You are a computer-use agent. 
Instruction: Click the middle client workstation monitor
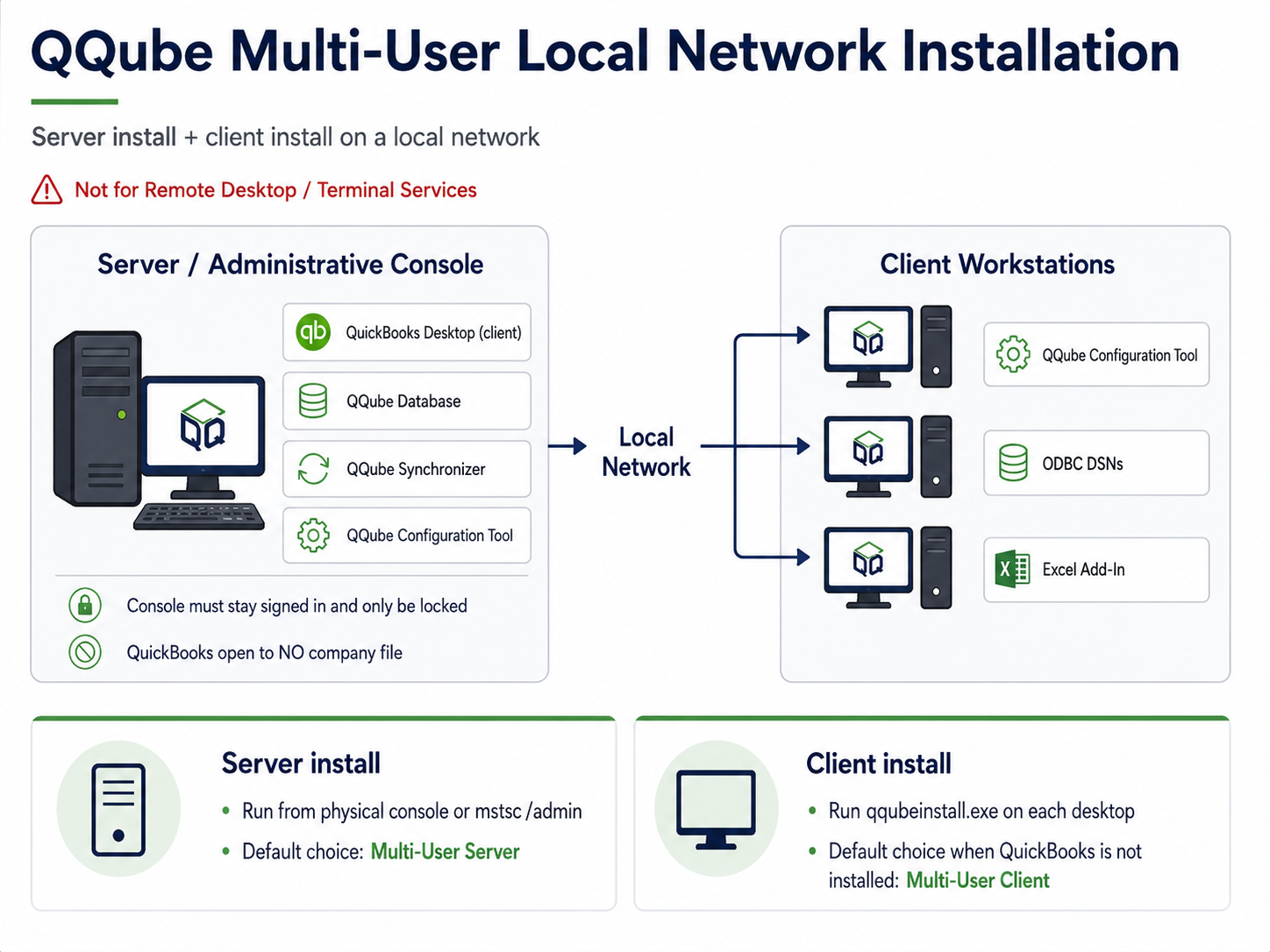tap(868, 457)
